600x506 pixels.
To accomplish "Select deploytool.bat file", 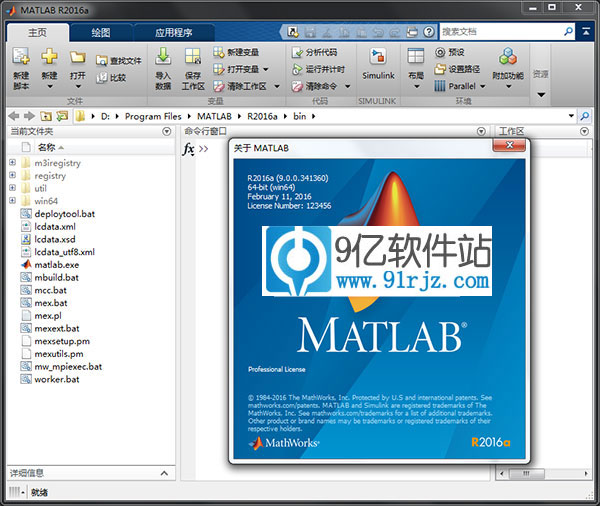I will [65, 214].
